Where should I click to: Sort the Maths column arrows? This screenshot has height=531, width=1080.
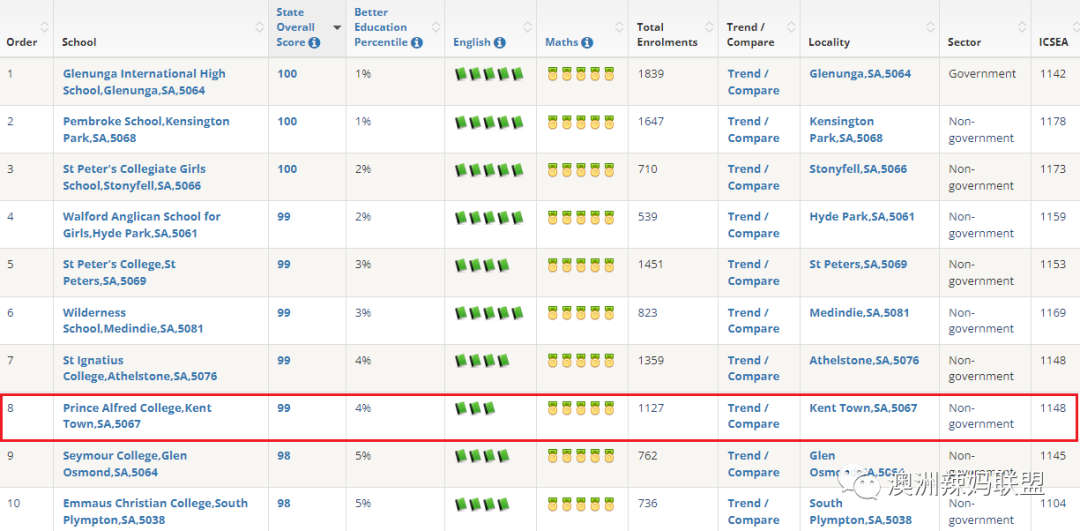(x=619, y=27)
